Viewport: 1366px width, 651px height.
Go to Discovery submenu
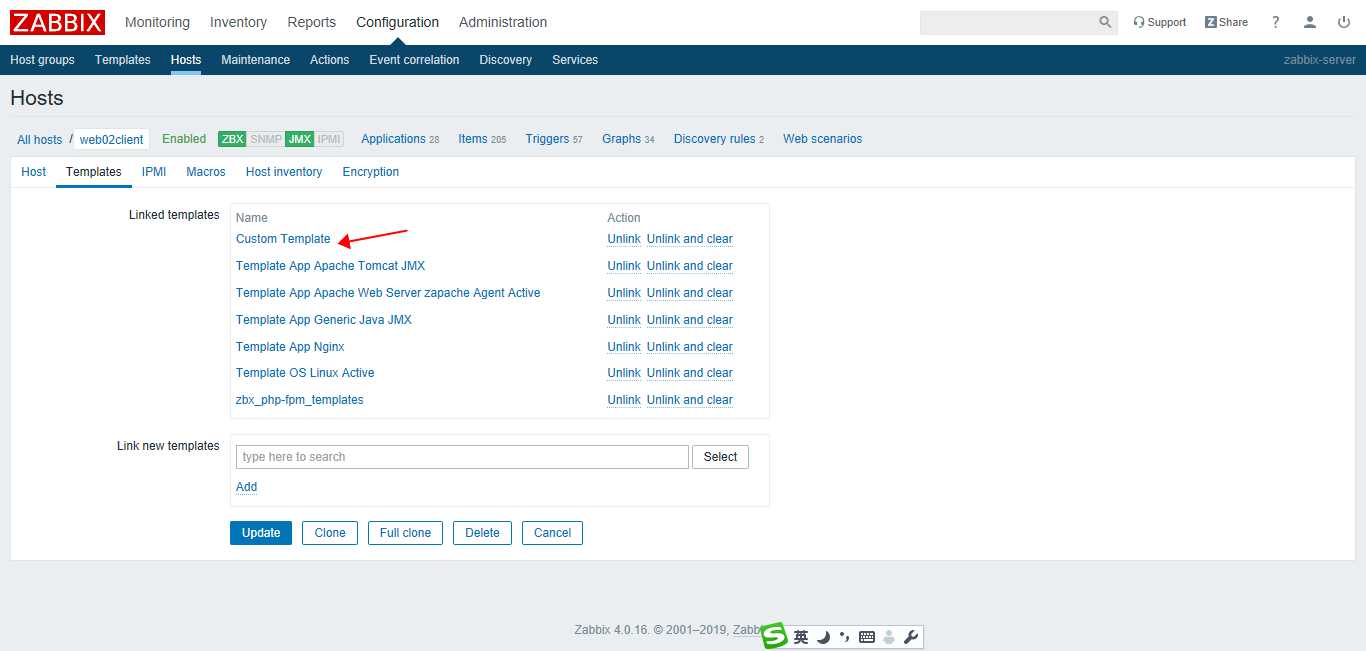tap(506, 60)
